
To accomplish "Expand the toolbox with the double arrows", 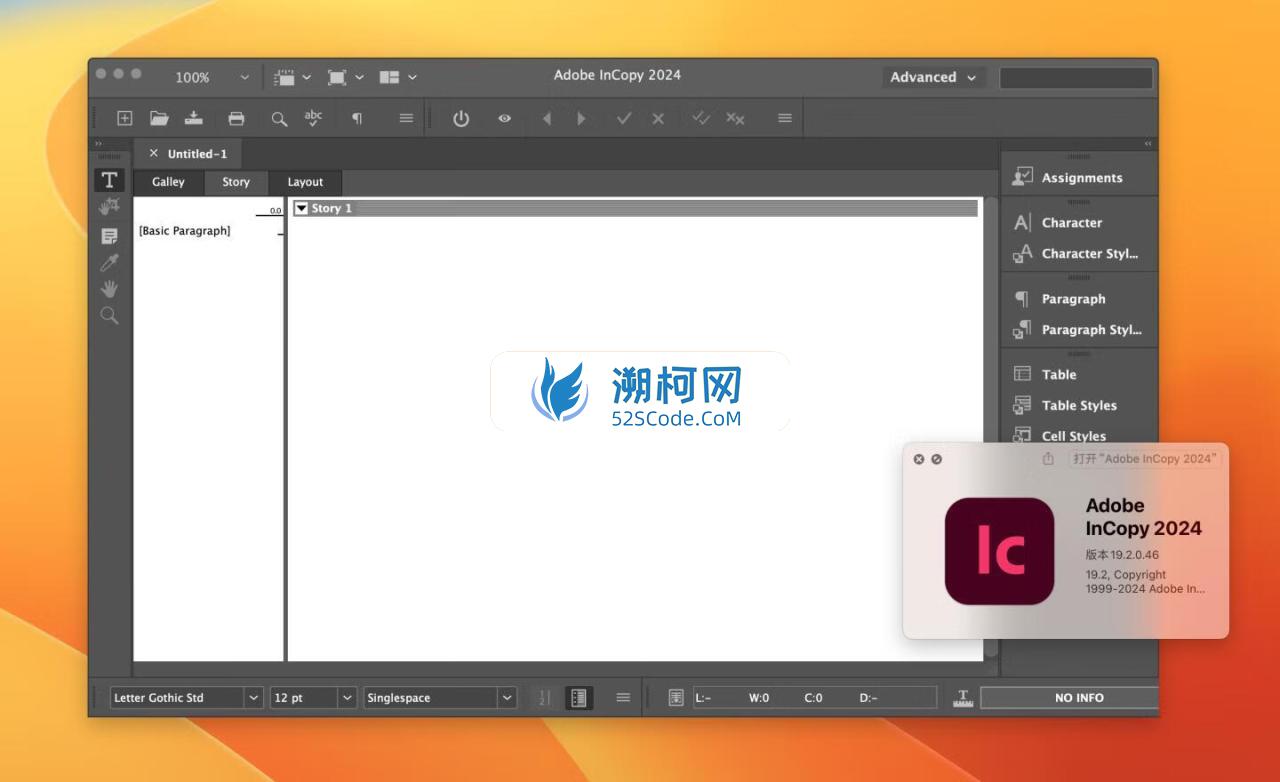I will tap(98, 144).
